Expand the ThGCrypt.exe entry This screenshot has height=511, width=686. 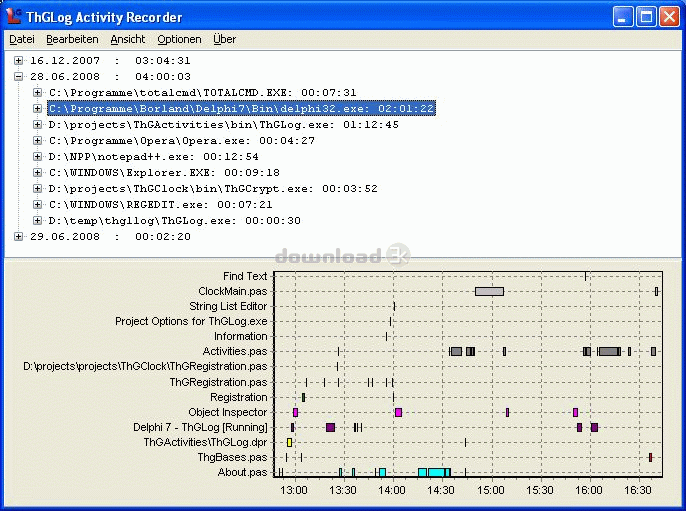point(38,189)
